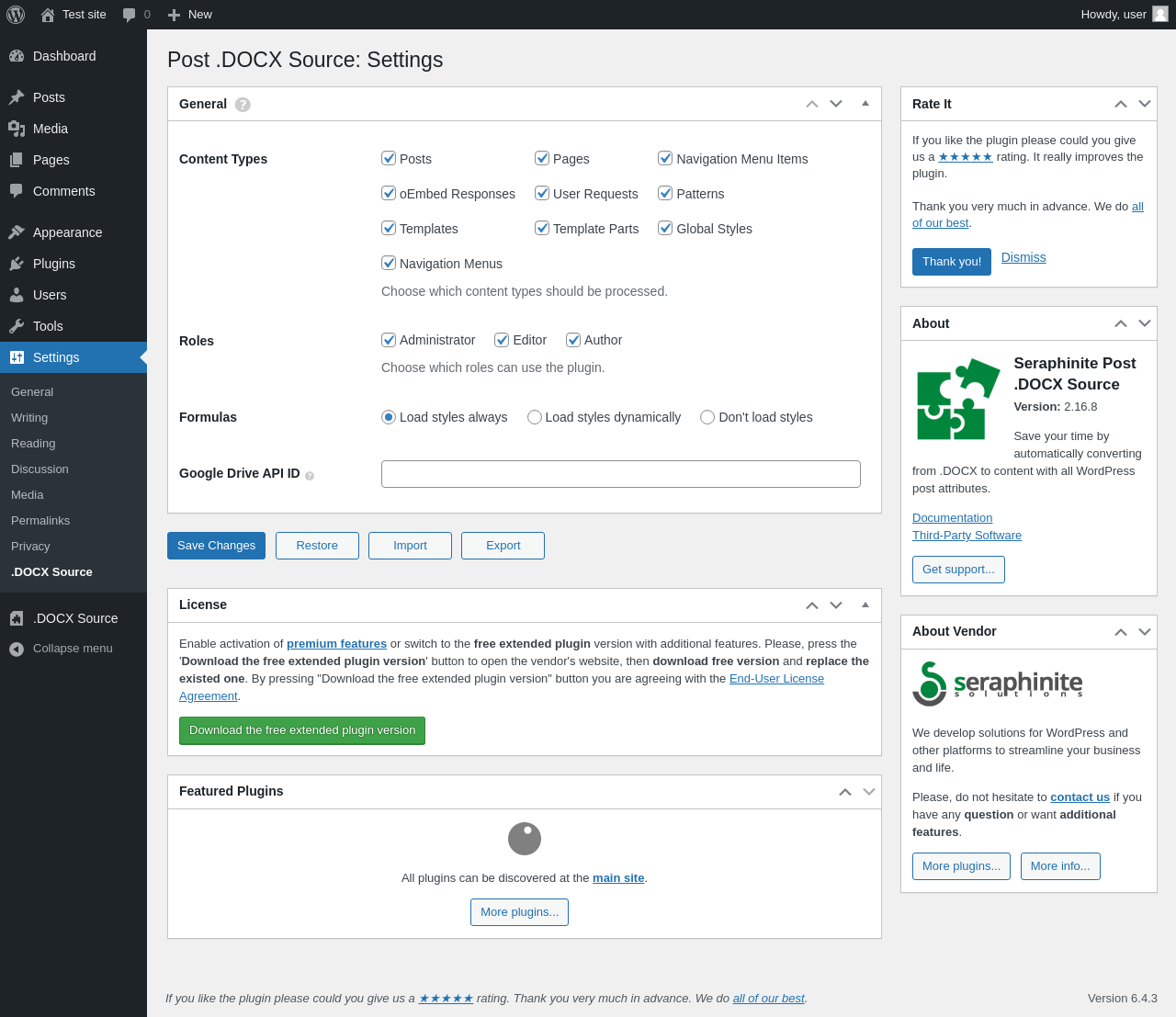Screen dimensions: 1176x1017
Task: Toggle Navigation Menu Items checkbox
Action: (x=665, y=158)
